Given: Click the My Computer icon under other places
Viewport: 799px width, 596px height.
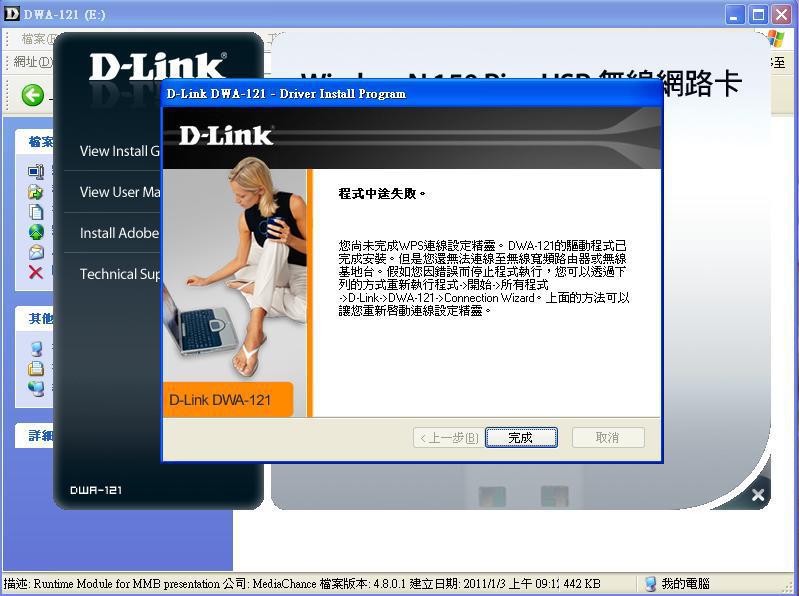Looking at the screenshot, I should point(36,349).
